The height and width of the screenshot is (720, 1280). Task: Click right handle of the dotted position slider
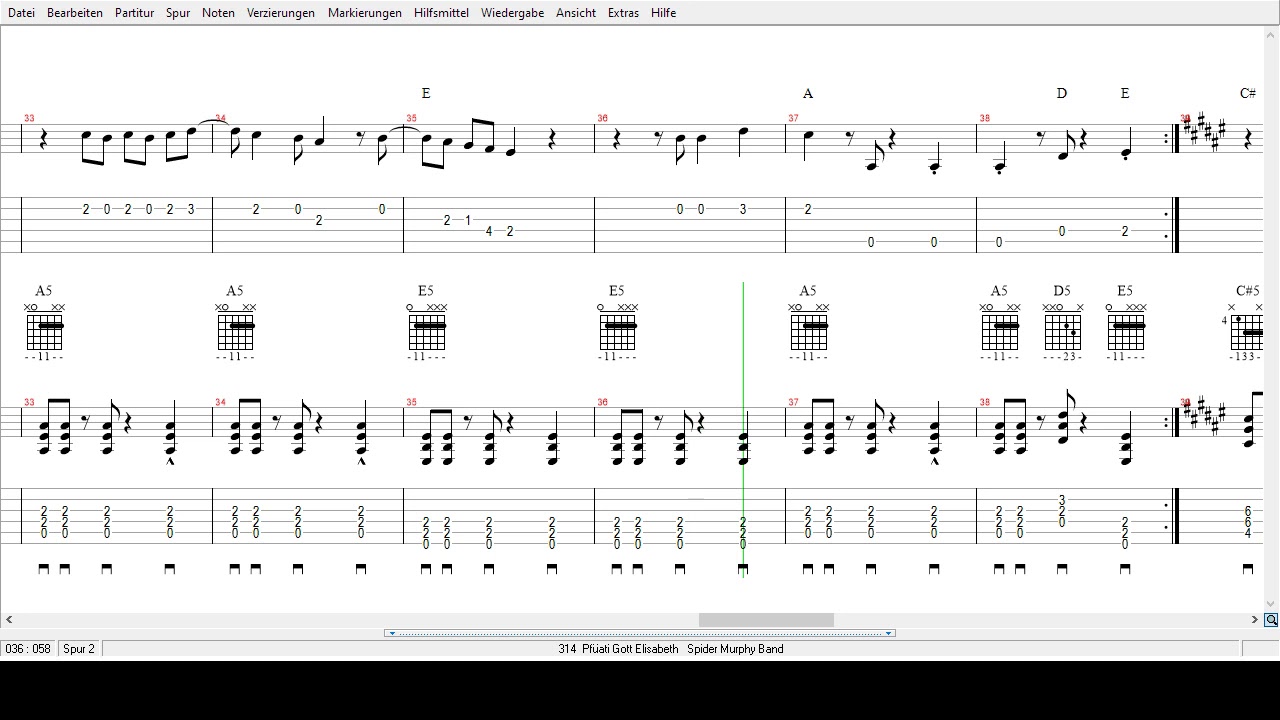coord(889,633)
